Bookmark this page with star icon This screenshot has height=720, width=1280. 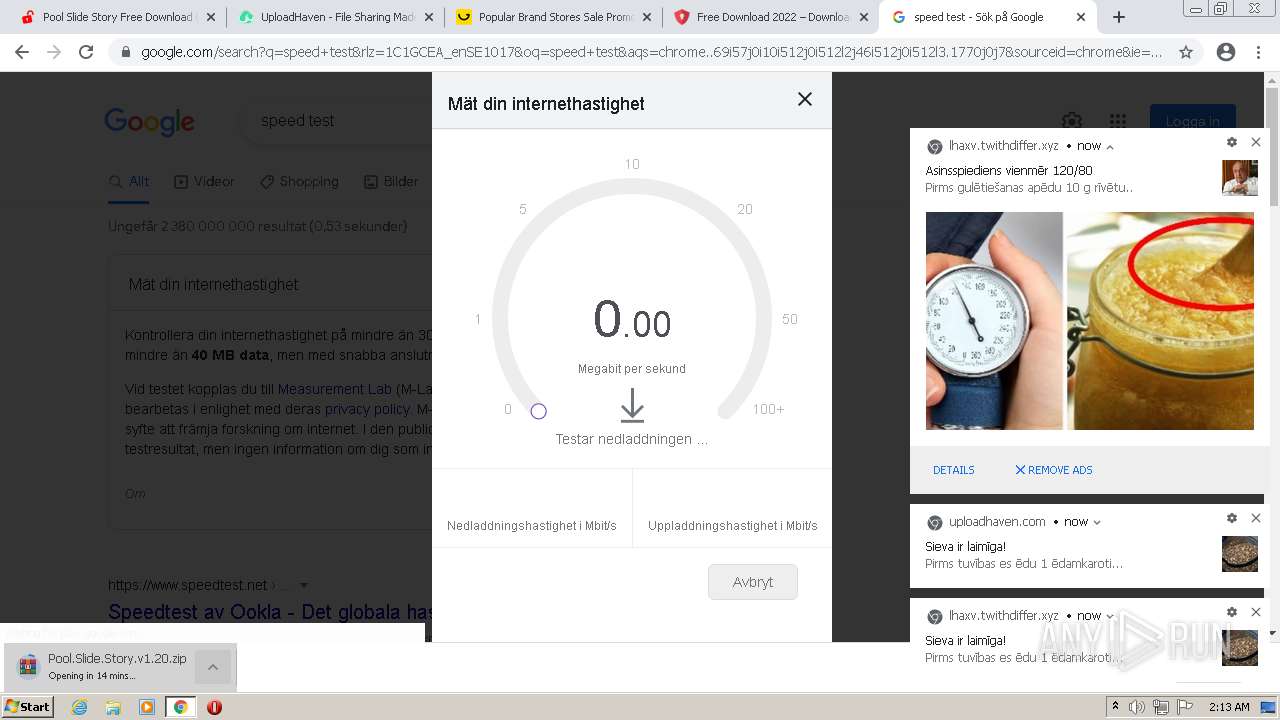click(1186, 52)
